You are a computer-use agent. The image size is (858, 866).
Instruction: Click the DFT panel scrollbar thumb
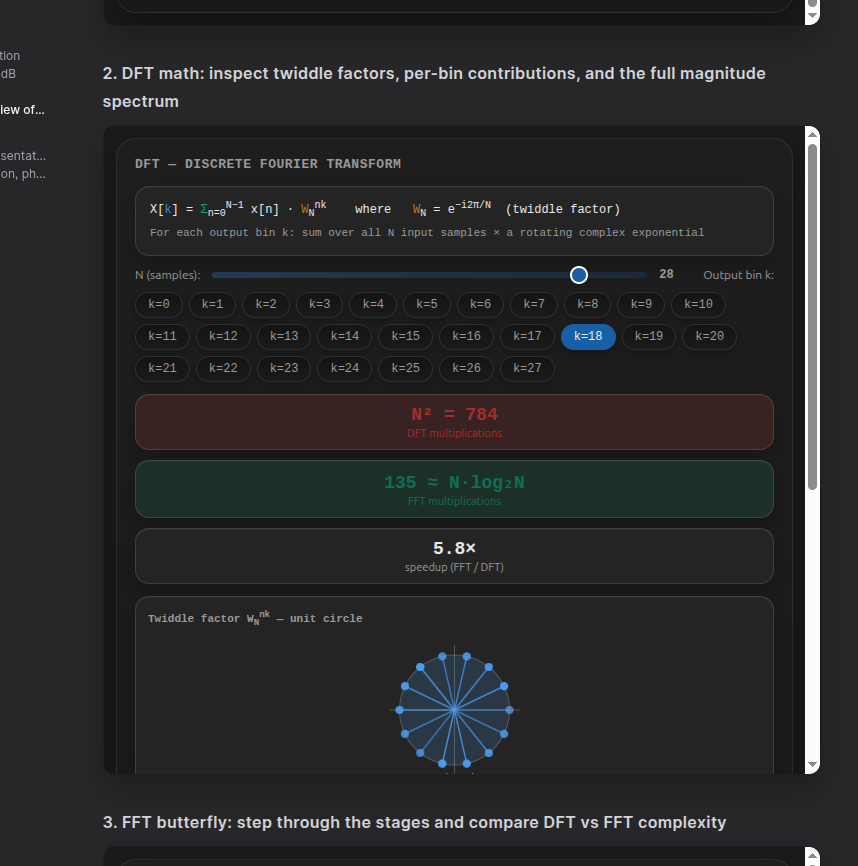pyautogui.click(x=812, y=317)
